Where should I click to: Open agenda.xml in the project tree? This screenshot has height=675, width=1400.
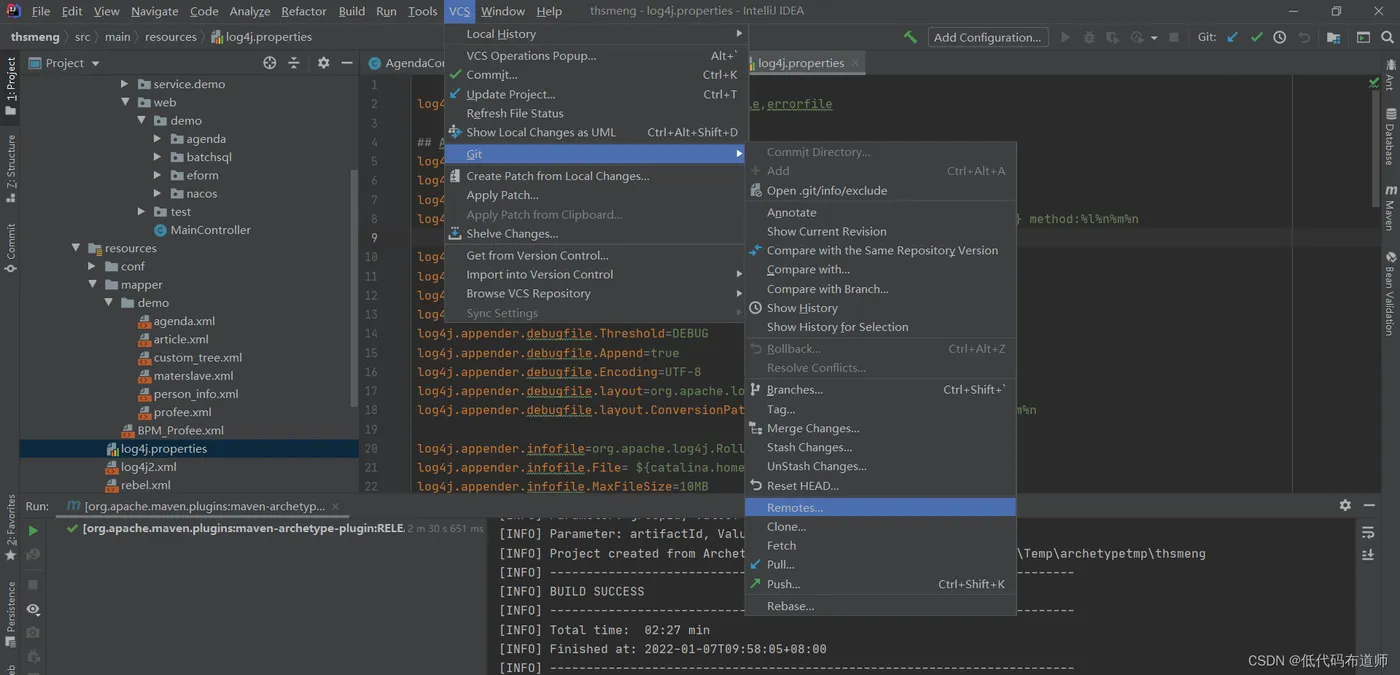(x=184, y=321)
